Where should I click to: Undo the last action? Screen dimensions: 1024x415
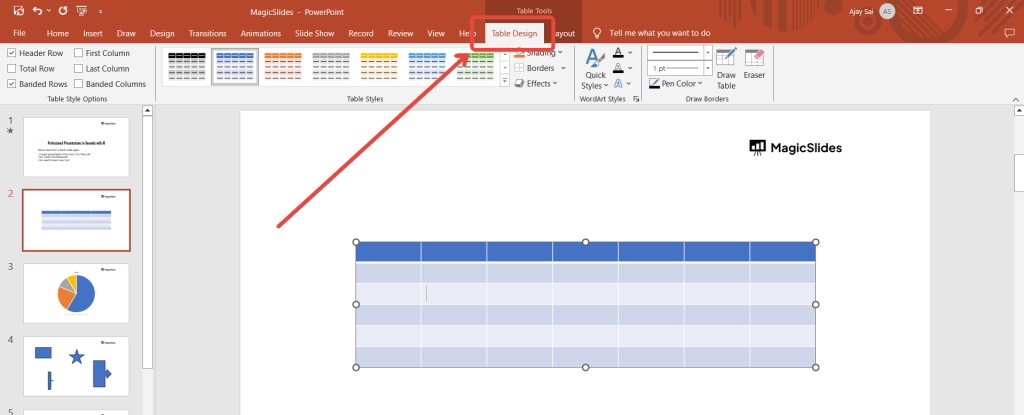[37, 10]
